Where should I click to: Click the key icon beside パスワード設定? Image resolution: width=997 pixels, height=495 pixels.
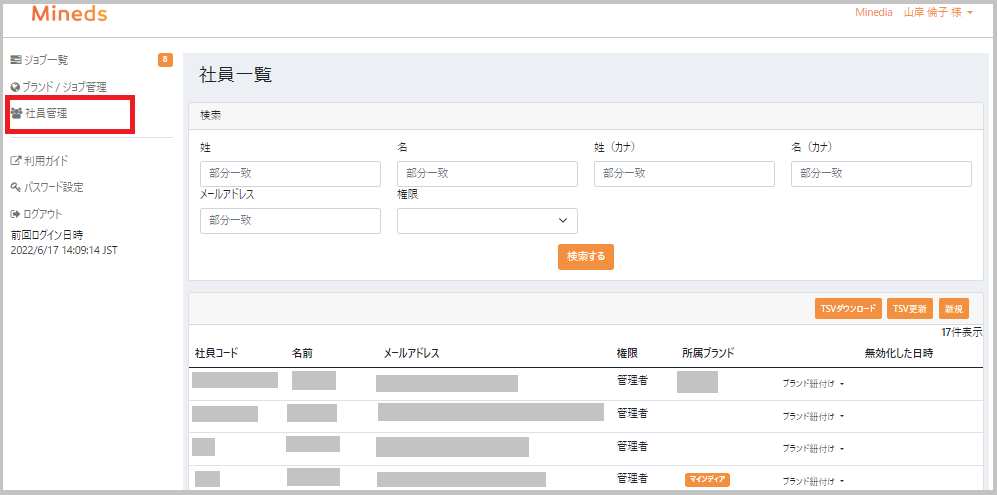(x=16, y=187)
